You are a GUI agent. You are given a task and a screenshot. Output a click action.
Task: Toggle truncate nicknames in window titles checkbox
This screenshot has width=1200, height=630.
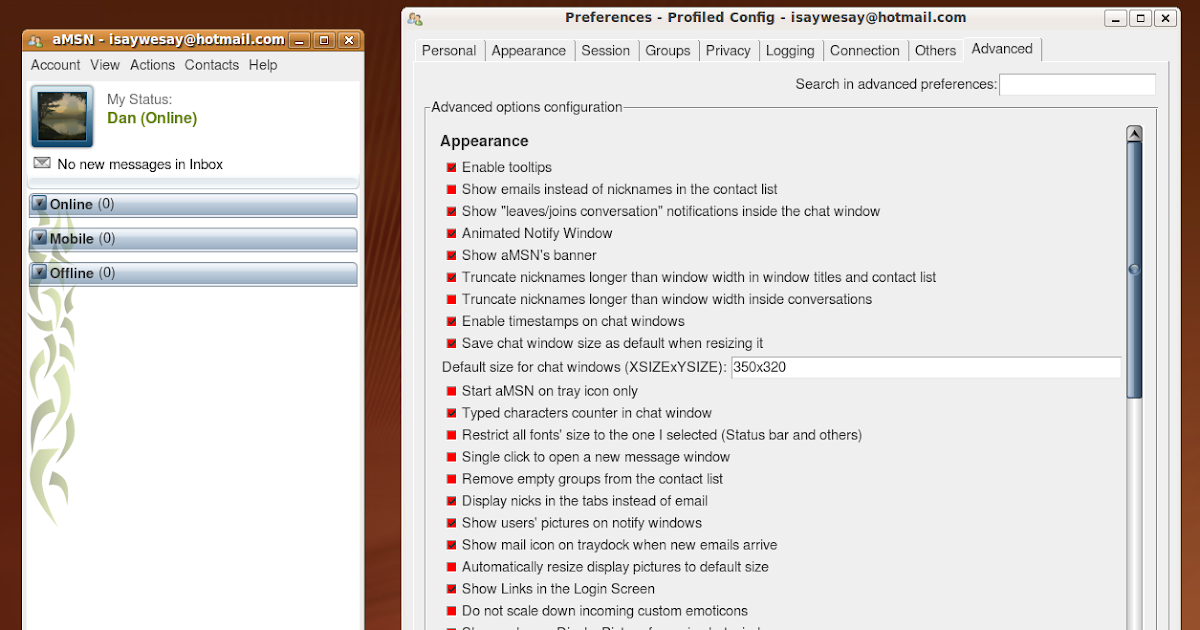click(452, 277)
